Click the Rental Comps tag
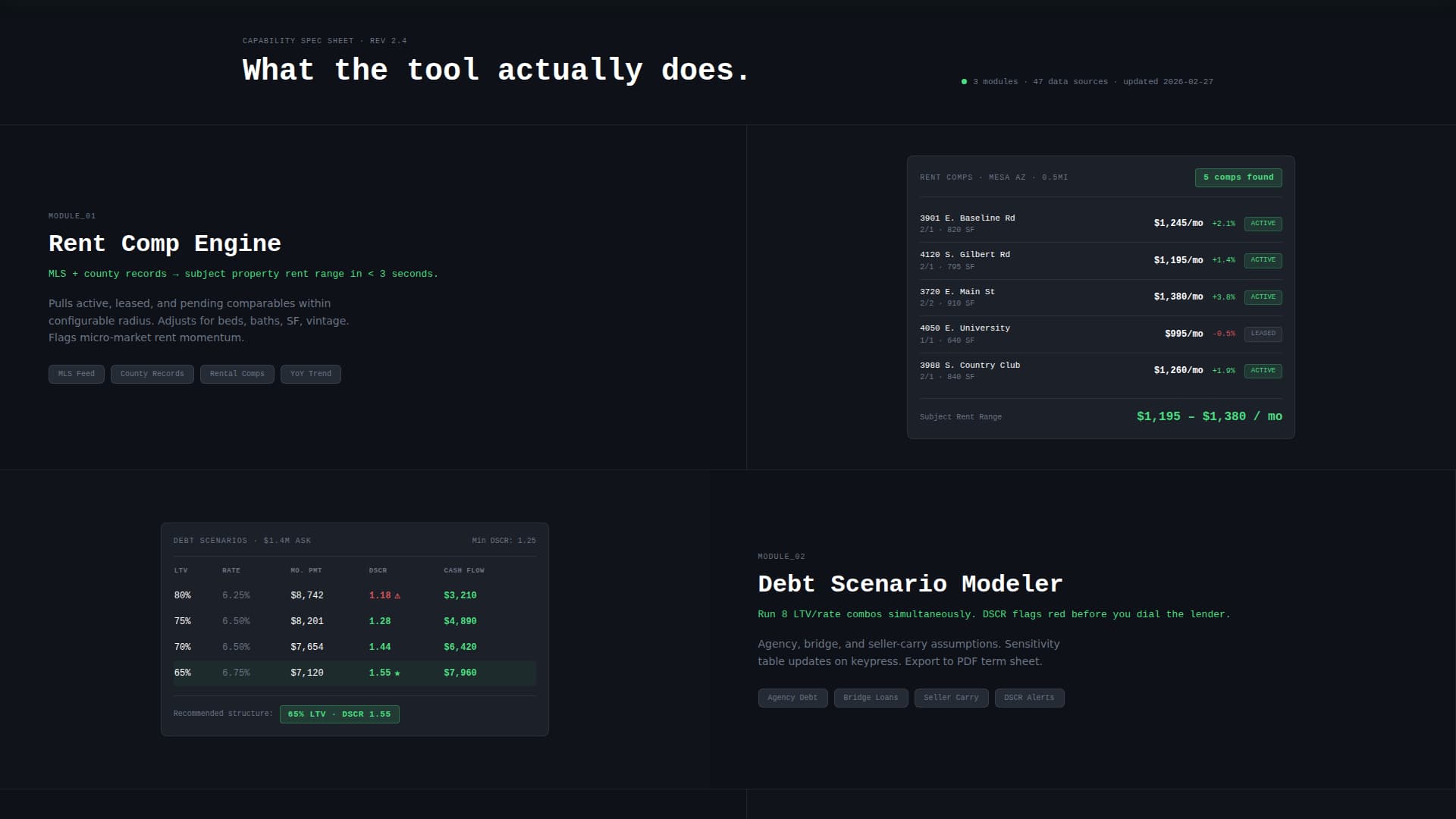The height and width of the screenshot is (819, 1456). 237,374
